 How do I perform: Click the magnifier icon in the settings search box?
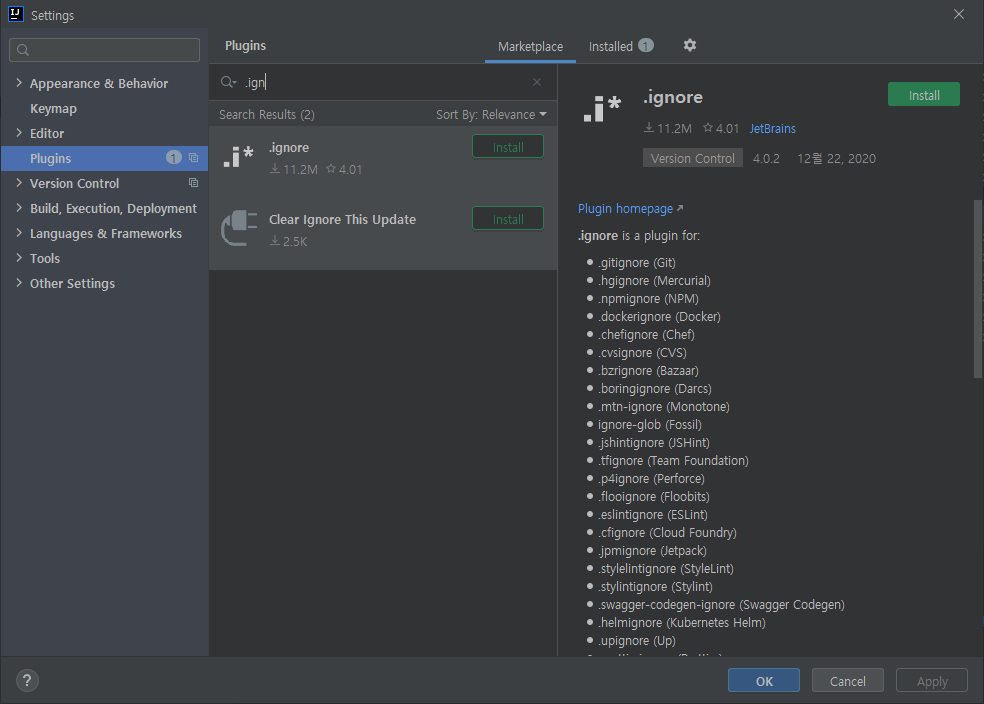point(23,50)
